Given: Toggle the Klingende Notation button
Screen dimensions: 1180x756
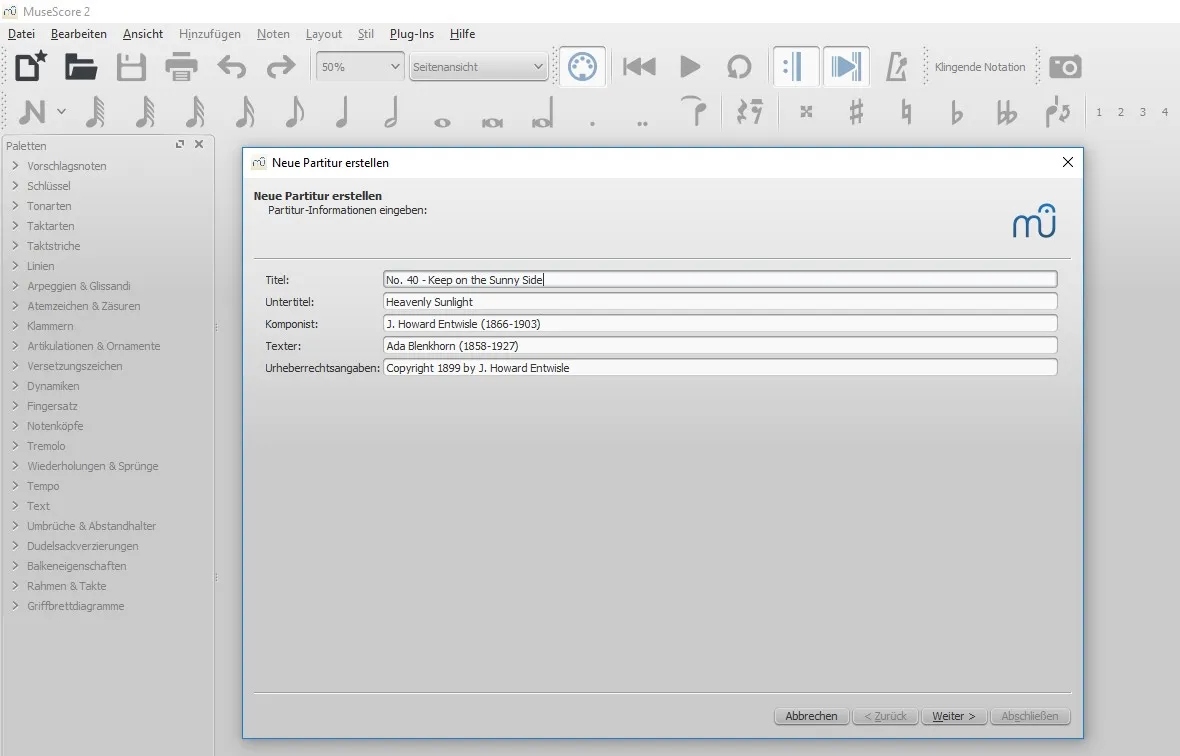Looking at the screenshot, I should click(980, 67).
